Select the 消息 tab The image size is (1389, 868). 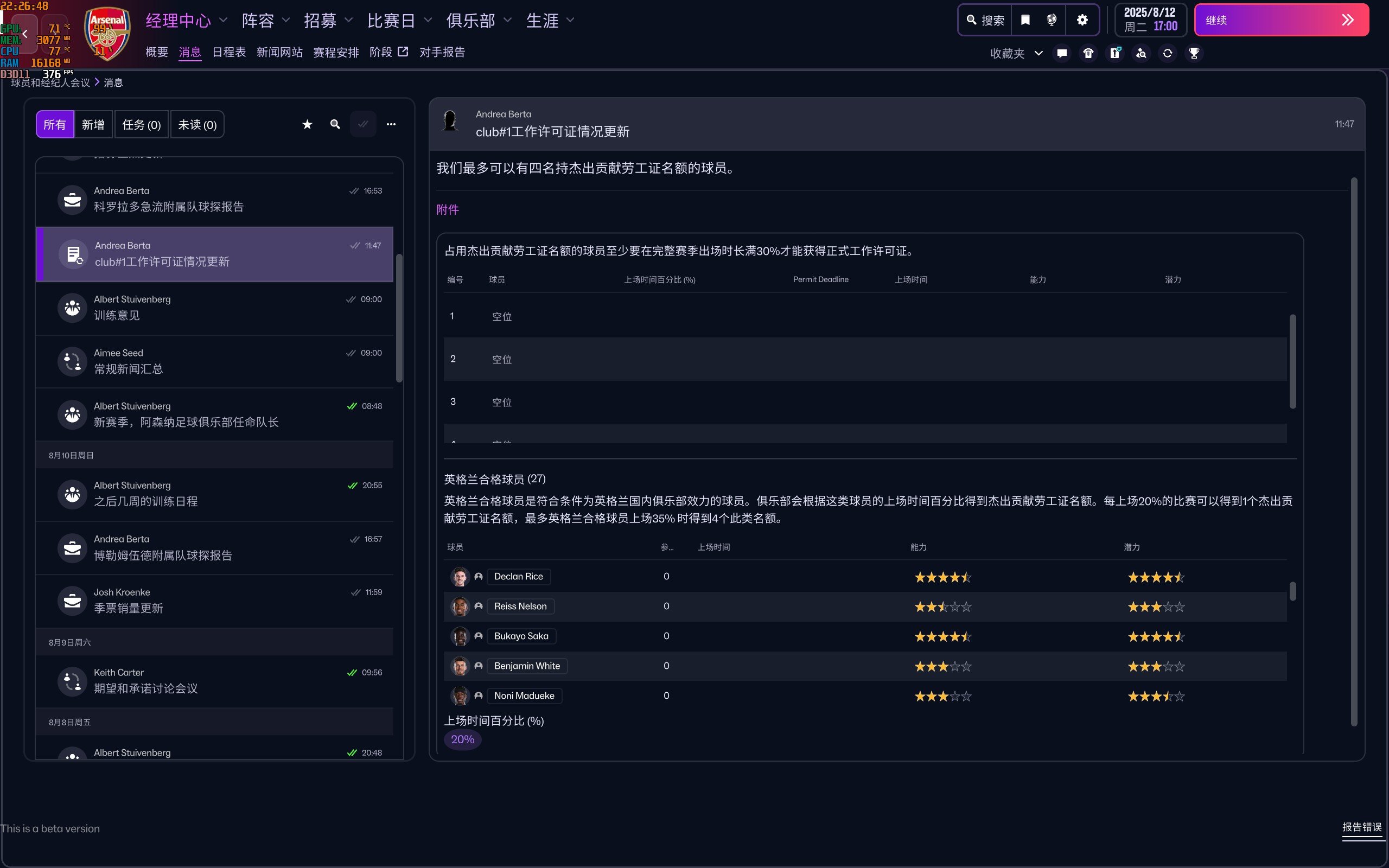[x=189, y=52]
